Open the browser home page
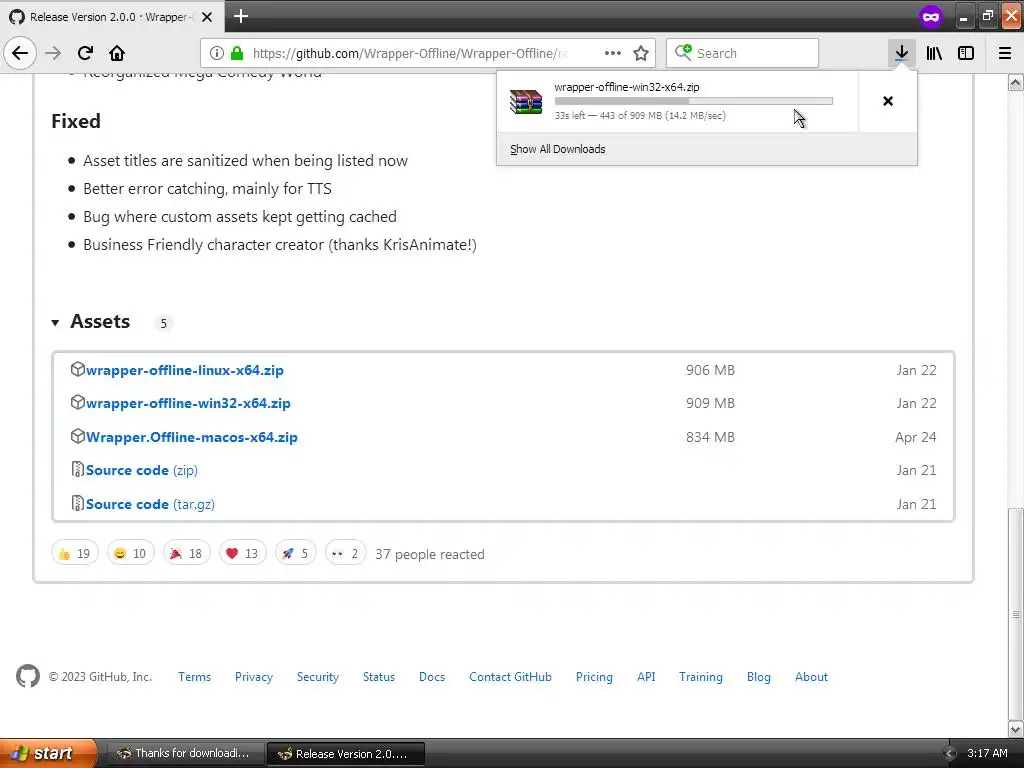The image size is (1024, 768). [x=117, y=53]
